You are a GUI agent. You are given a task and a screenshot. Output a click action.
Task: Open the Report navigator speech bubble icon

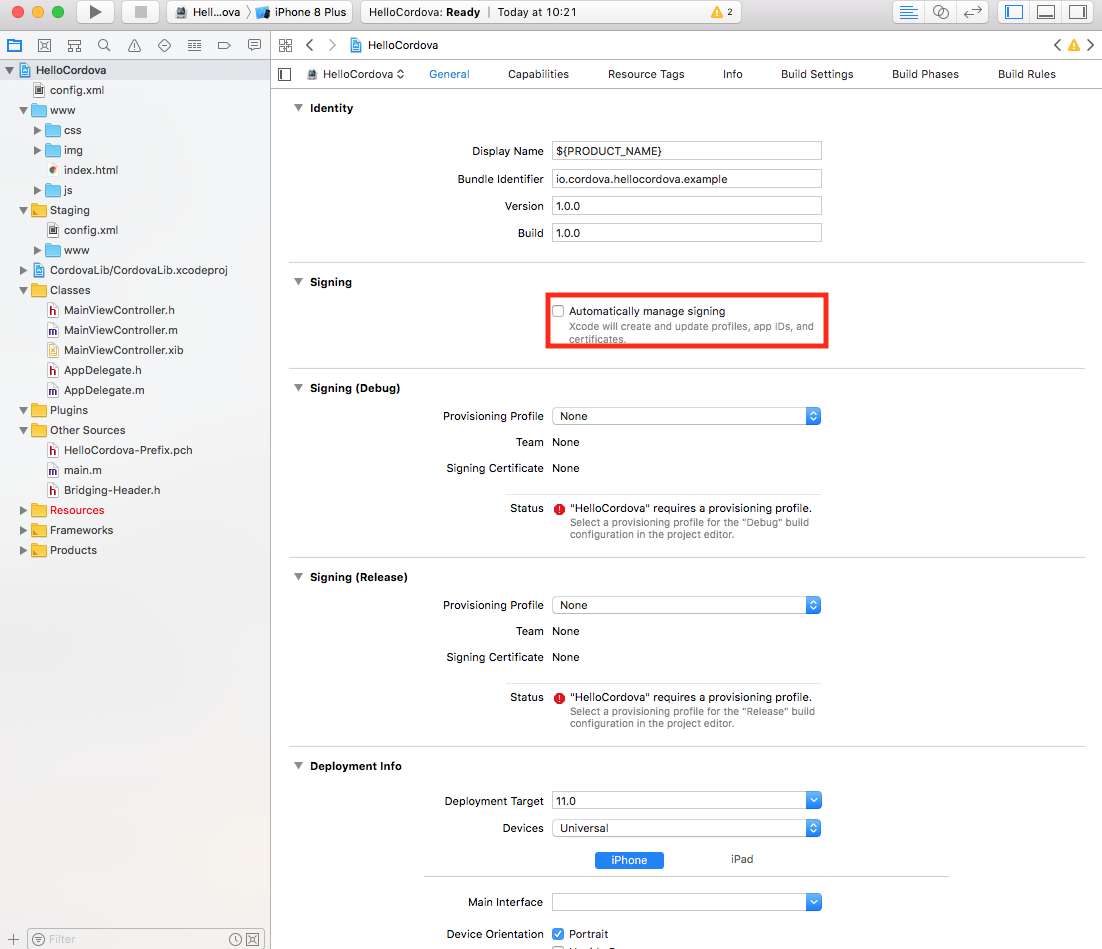tap(254, 46)
